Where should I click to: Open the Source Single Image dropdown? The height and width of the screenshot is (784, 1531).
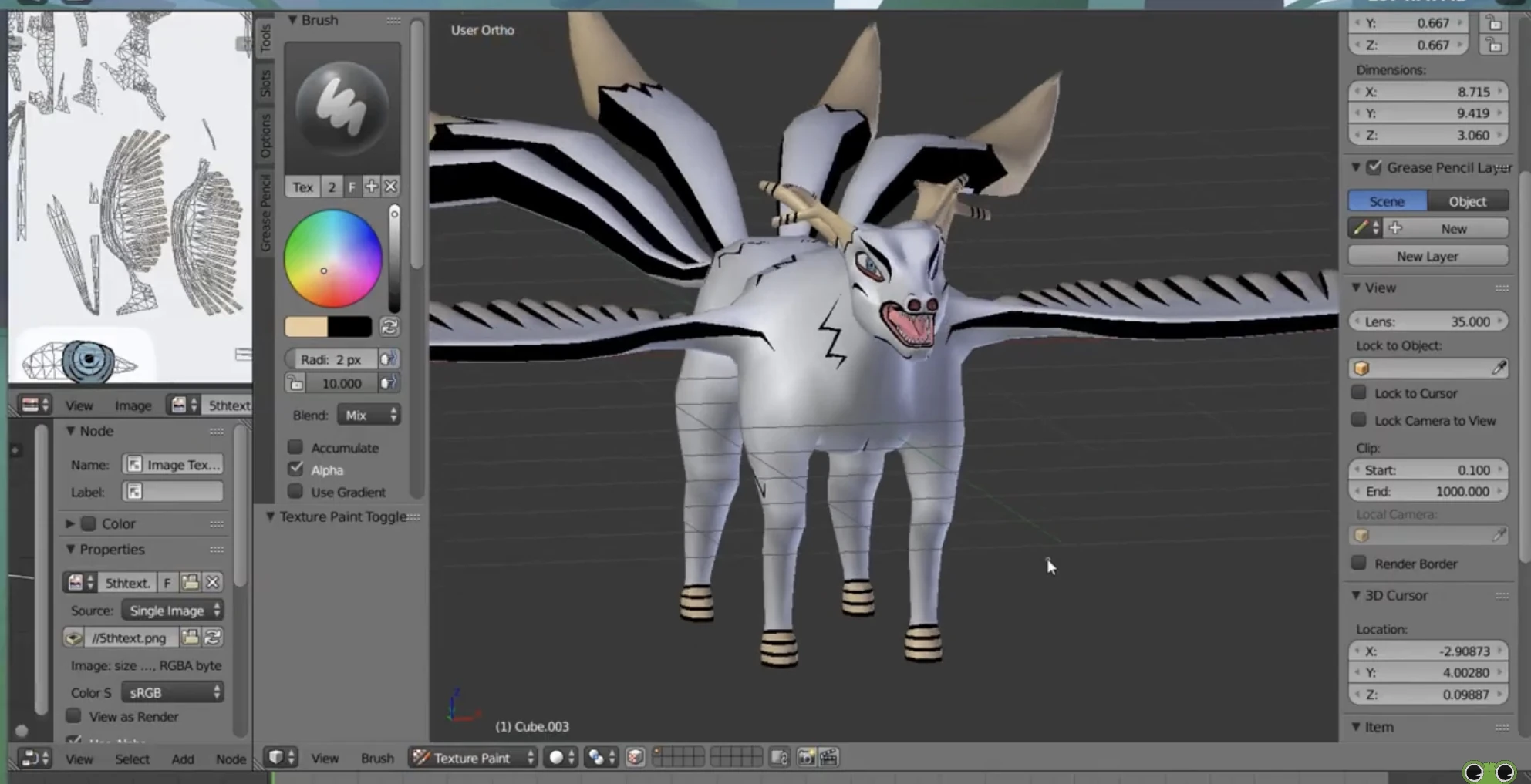171,610
